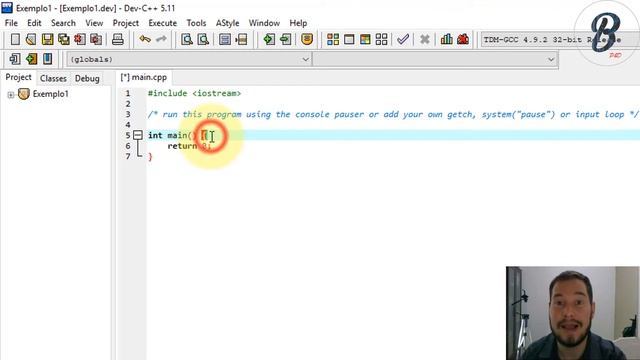This screenshot has width=640, height=360.
Task: Switch to the Debug panel tab
Action: [87, 78]
